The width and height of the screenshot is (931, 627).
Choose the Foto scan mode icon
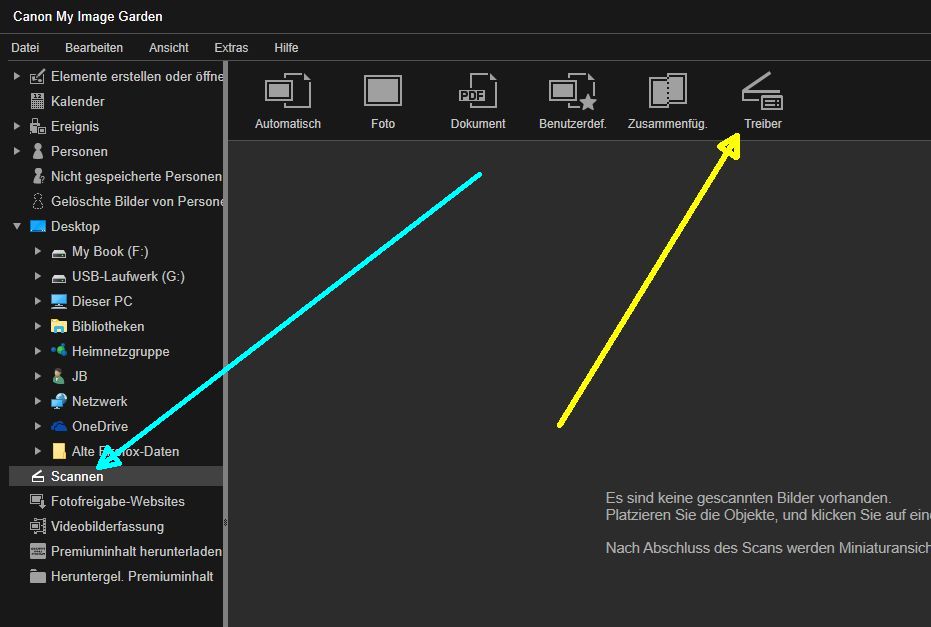coord(383,91)
